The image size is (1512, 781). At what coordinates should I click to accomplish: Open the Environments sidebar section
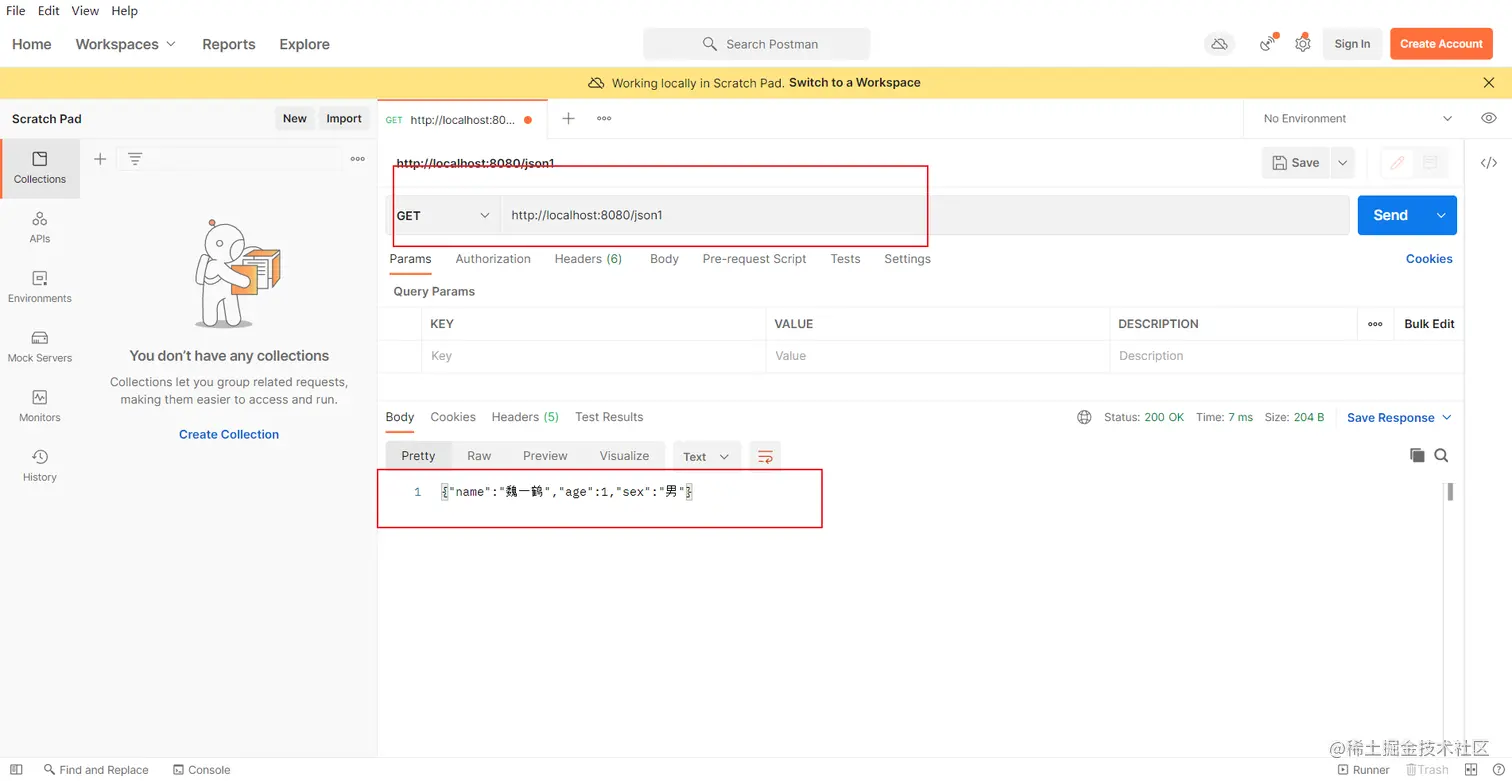tap(40, 287)
